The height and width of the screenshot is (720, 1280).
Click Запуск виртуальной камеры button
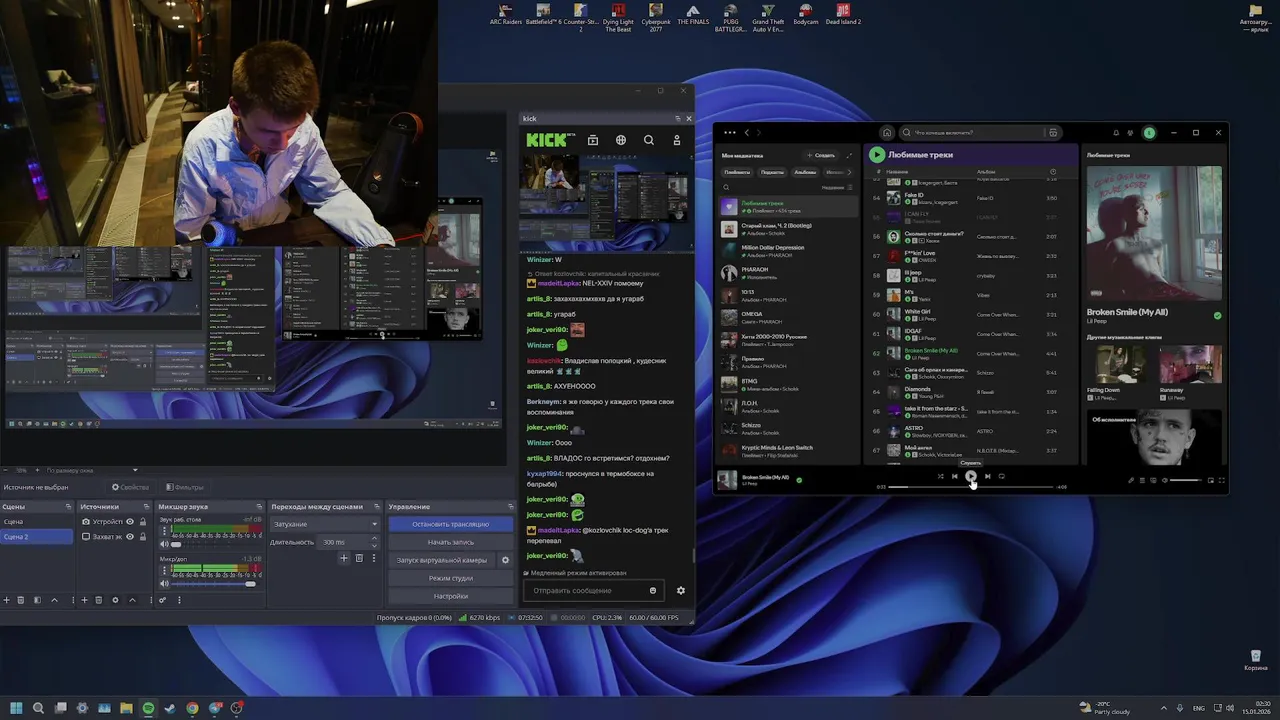click(x=442, y=560)
